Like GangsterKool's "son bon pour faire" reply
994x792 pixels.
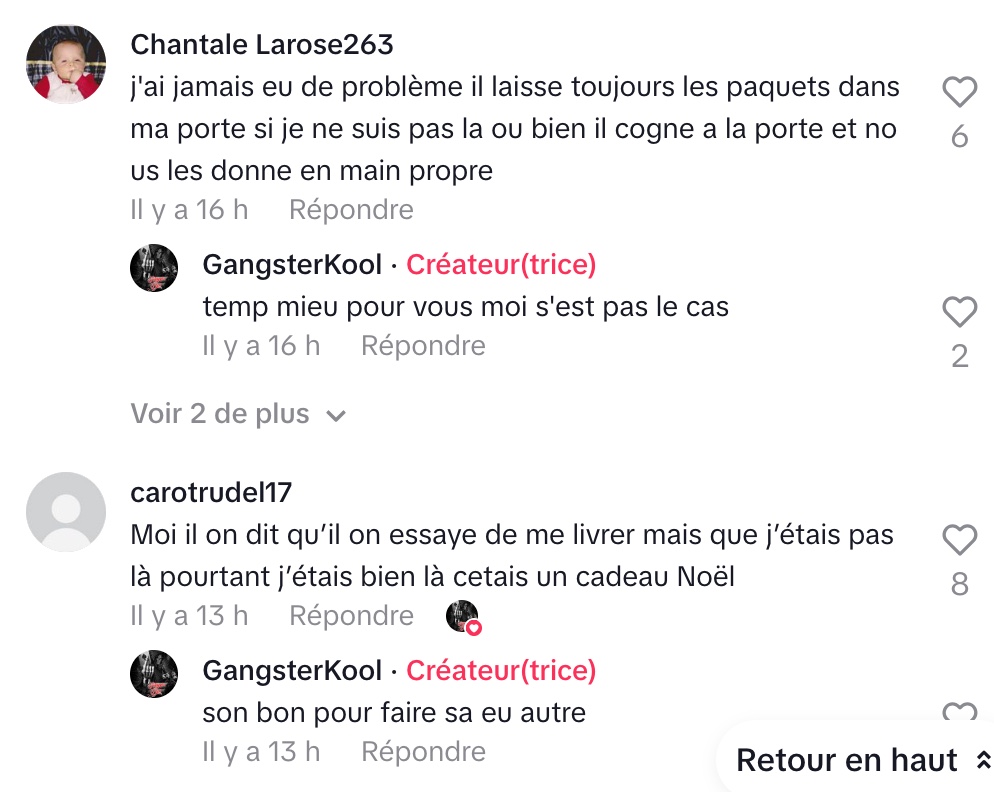[959, 711]
